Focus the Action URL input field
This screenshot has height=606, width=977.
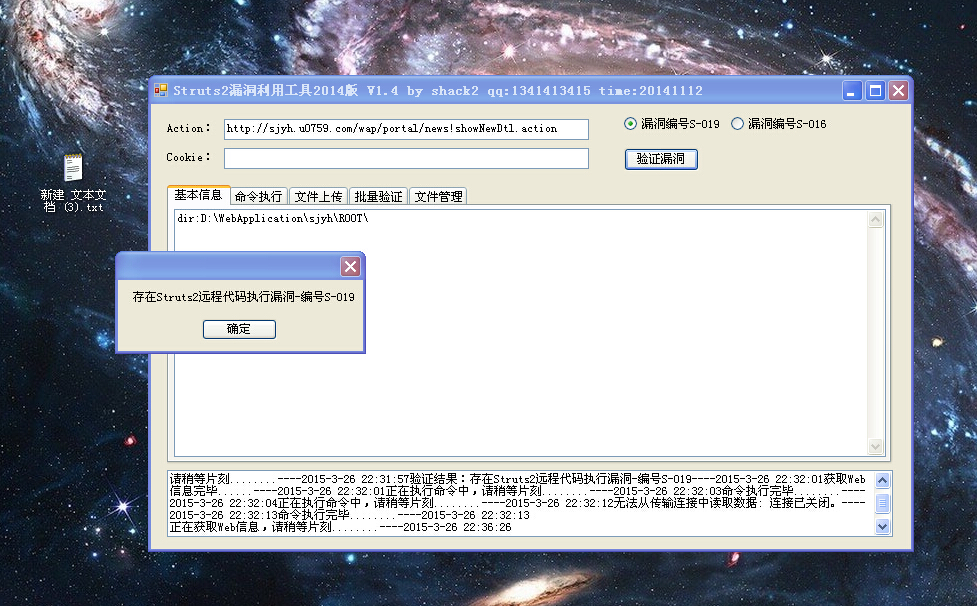click(x=406, y=129)
